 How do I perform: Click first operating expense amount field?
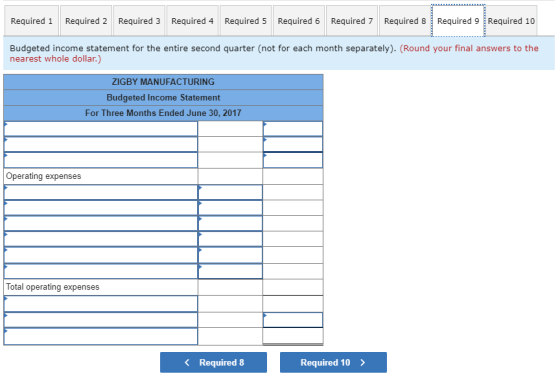click(230, 192)
